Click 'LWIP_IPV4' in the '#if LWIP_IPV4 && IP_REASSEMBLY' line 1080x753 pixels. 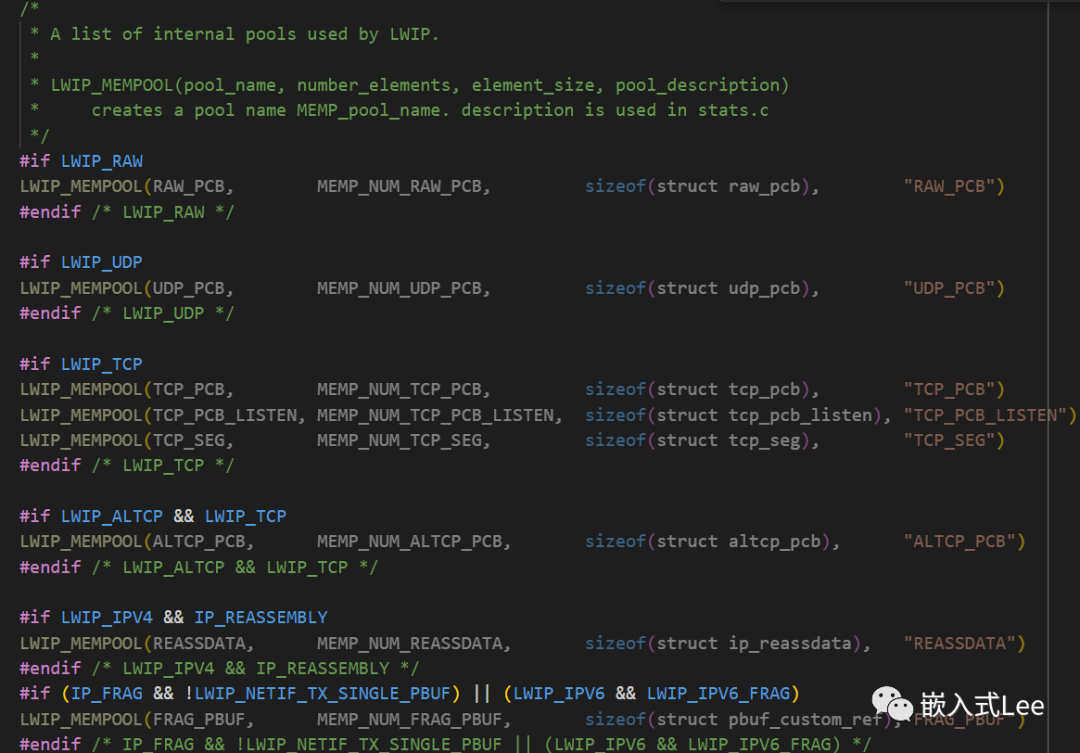tap(107, 617)
